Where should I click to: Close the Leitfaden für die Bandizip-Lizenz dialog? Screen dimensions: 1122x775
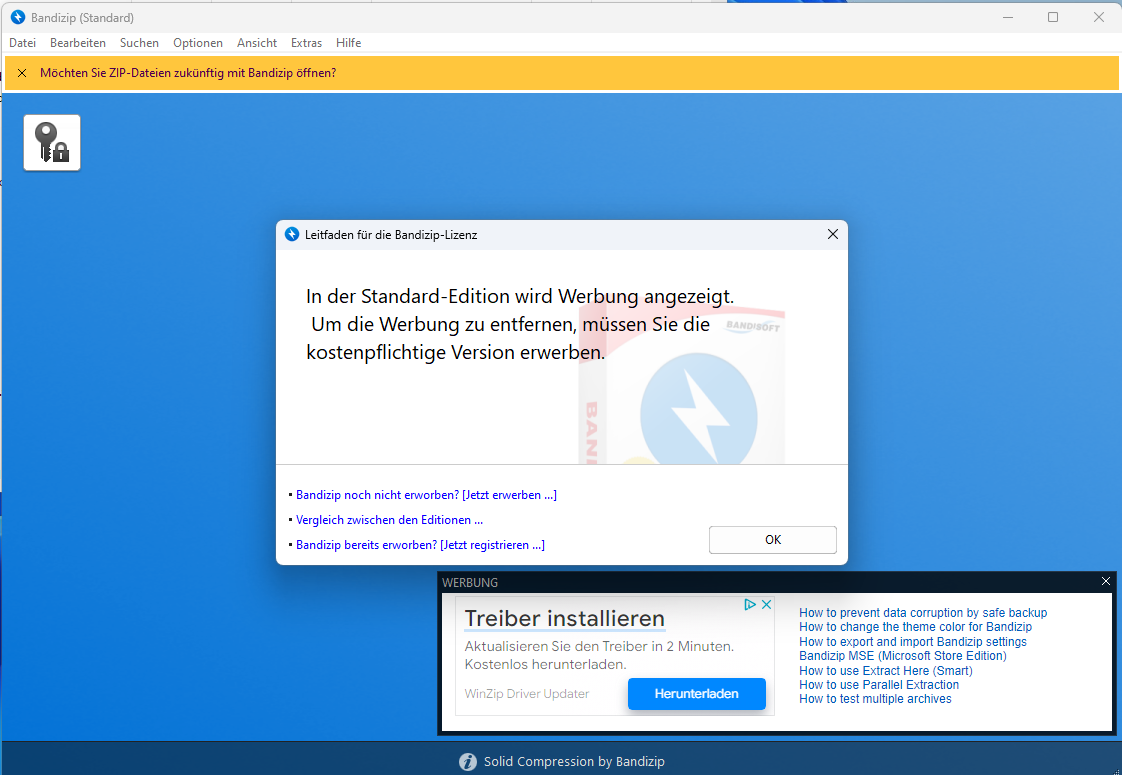pyautogui.click(x=832, y=234)
